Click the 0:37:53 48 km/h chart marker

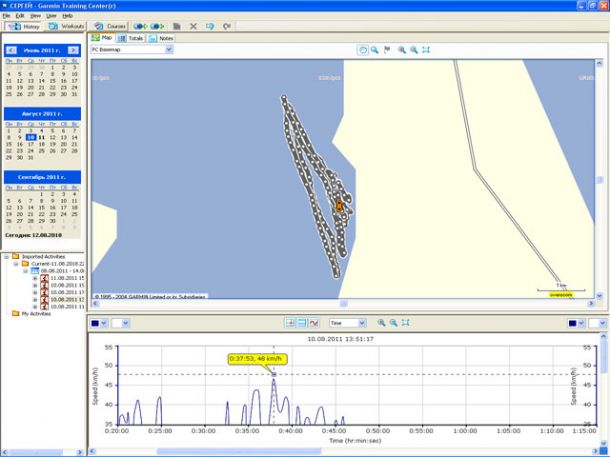257,358
